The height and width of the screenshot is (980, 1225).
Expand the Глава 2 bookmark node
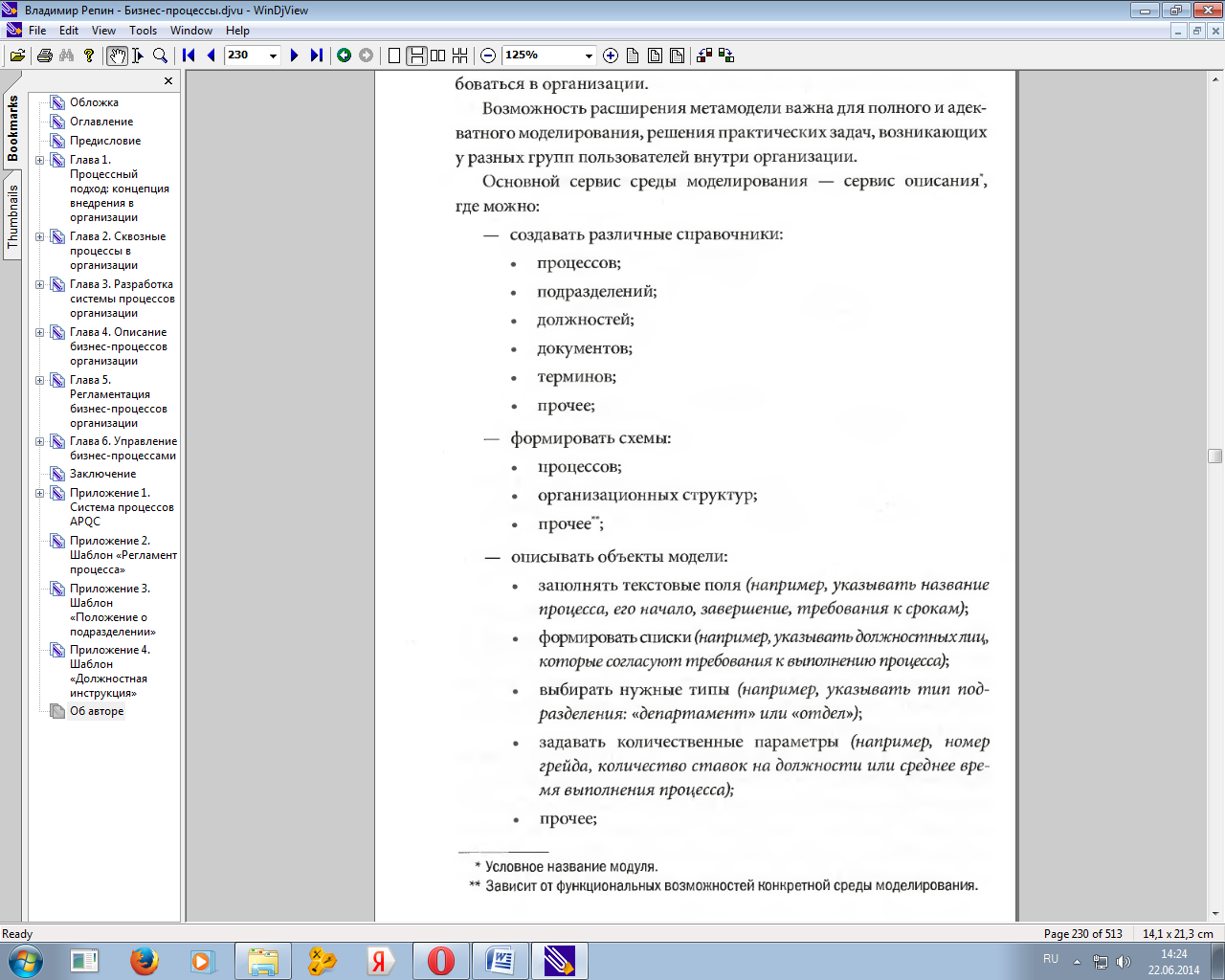pyautogui.click(x=40, y=236)
